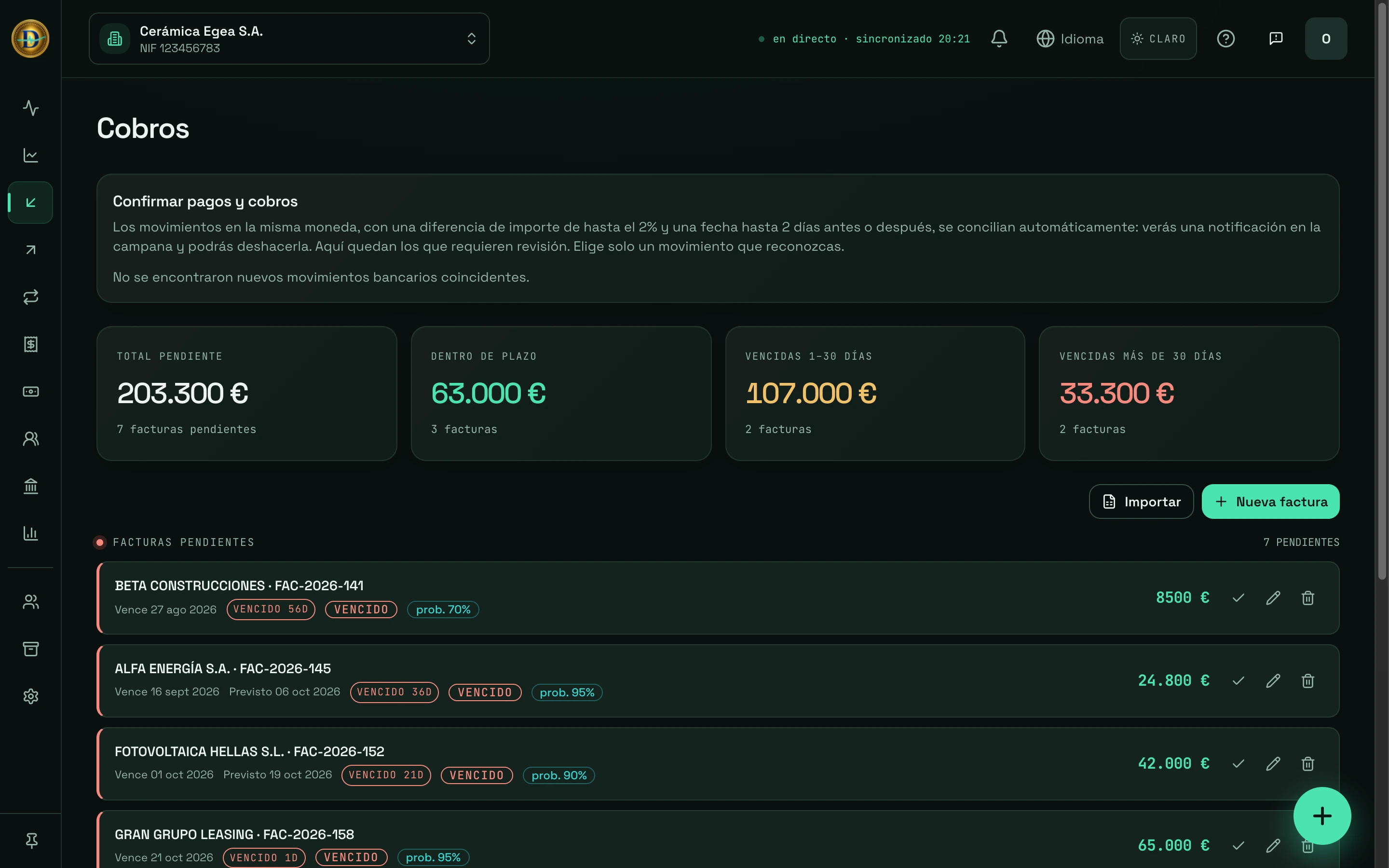The height and width of the screenshot is (868, 1389).
Task: Select the active Cobros sidebar item
Action: coord(30,203)
